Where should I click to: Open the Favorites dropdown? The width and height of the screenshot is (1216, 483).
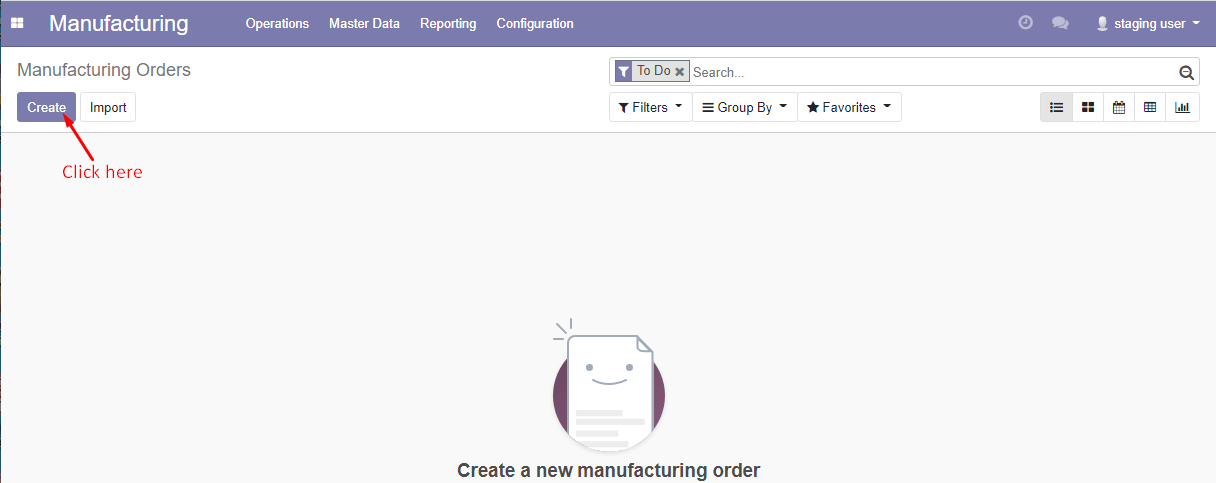[x=849, y=107]
